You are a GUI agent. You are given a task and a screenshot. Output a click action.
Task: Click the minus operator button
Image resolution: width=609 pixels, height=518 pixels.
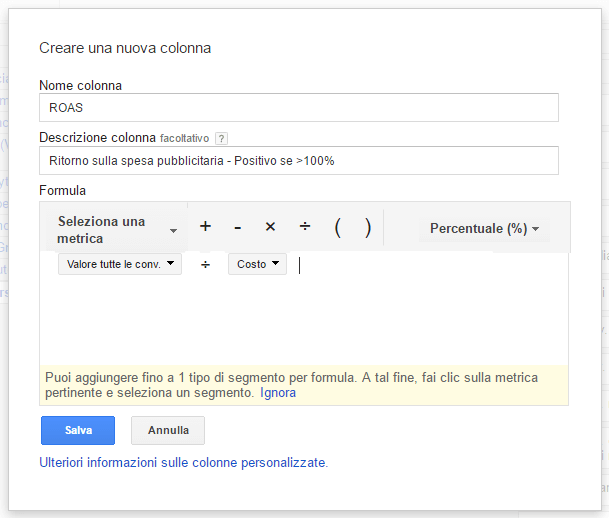[238, 227]
